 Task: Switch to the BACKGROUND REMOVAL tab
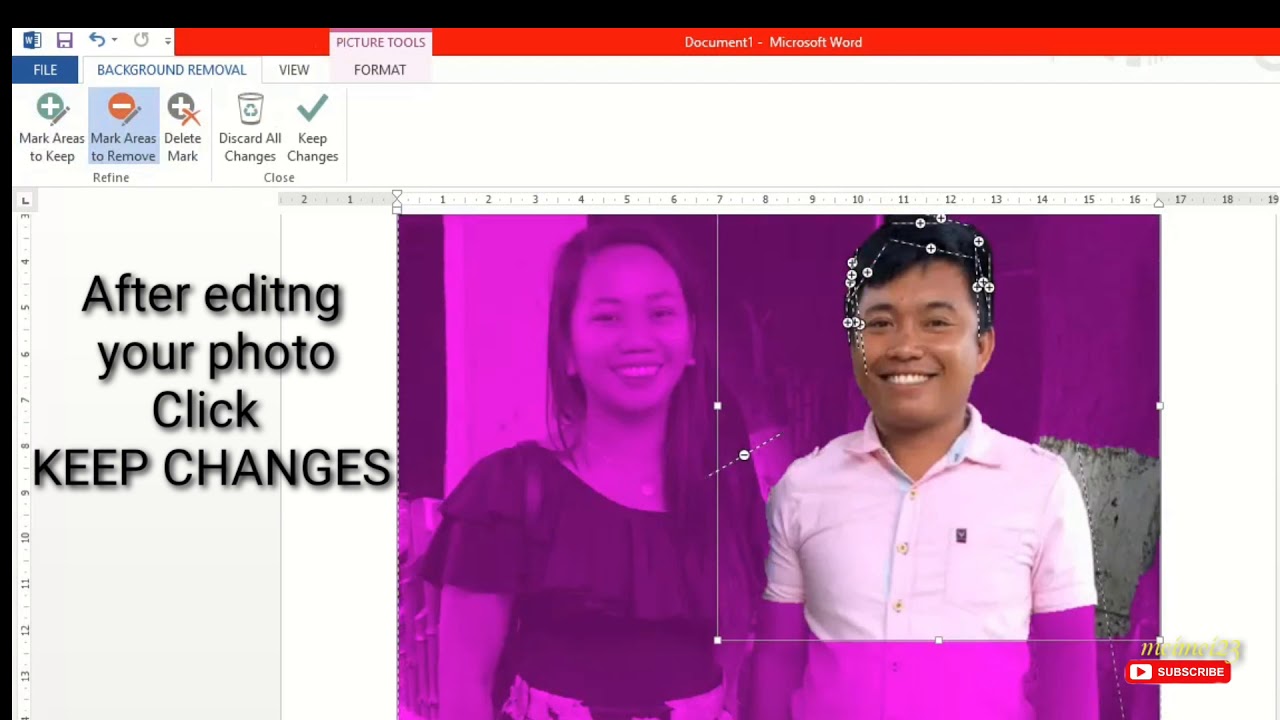pos(171,70)
